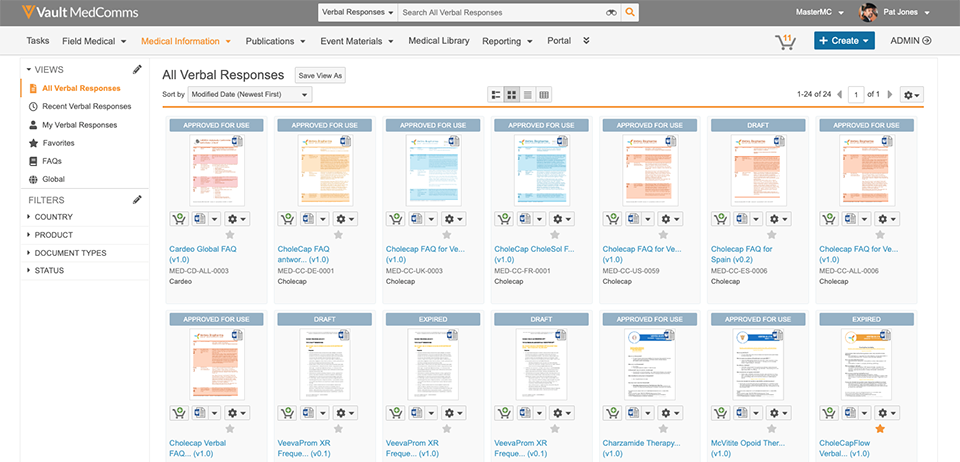This screenshot has width=960, height=462.
Task: Click the pencil icon to edit Filters
Action: (137, 200)
